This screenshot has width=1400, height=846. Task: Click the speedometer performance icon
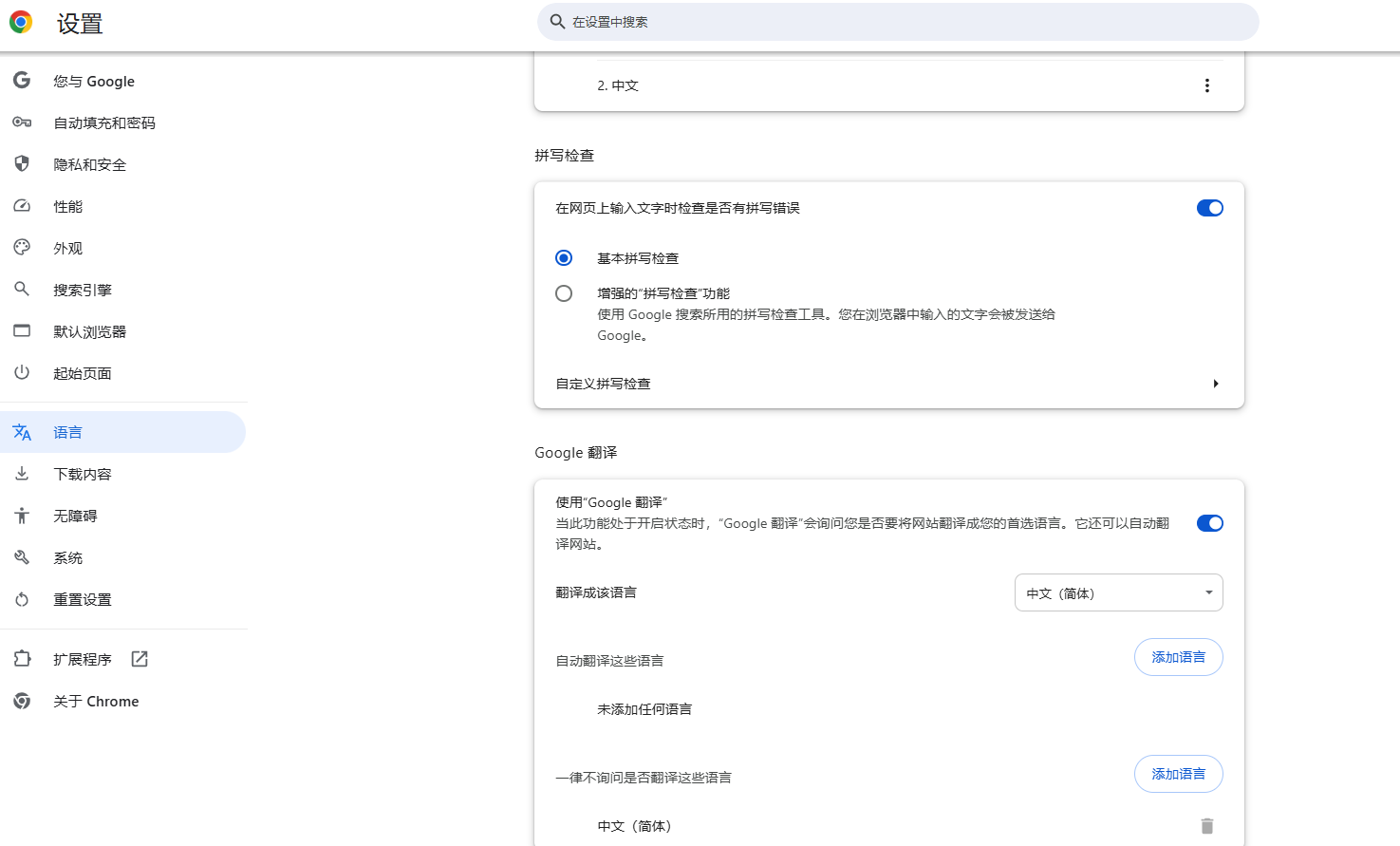coord(22,206)
